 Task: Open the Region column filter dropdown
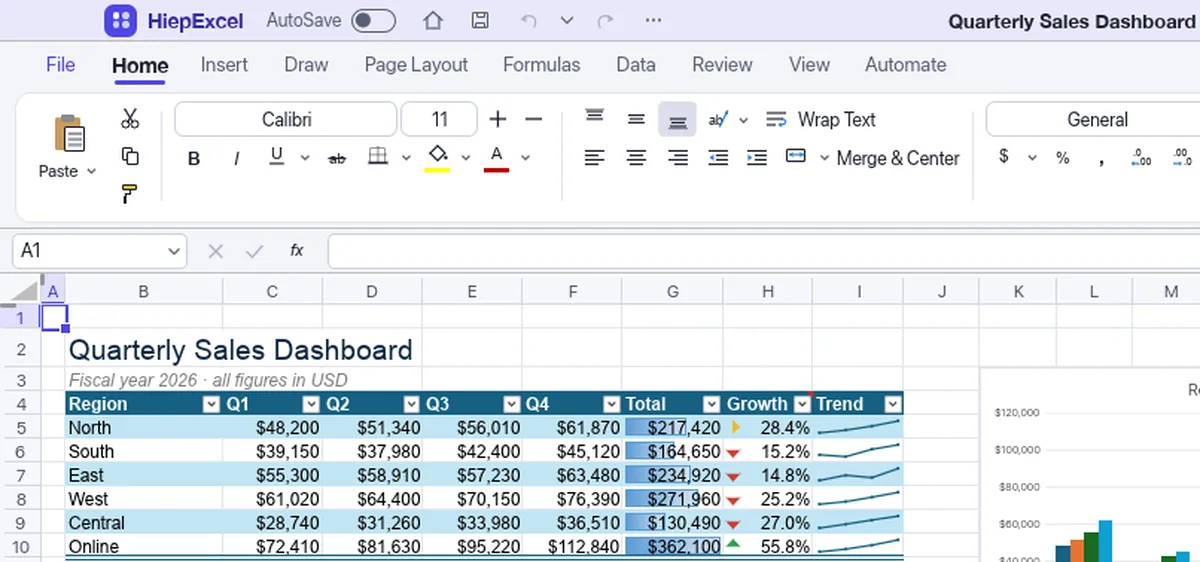[210, 404]
